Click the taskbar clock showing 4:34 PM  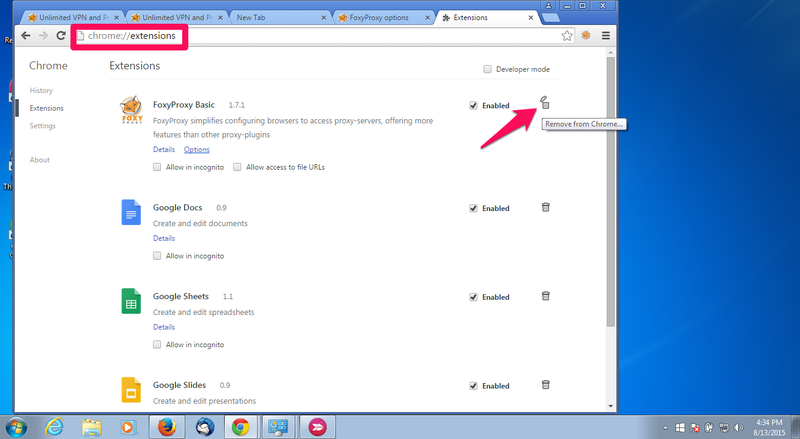769,427
